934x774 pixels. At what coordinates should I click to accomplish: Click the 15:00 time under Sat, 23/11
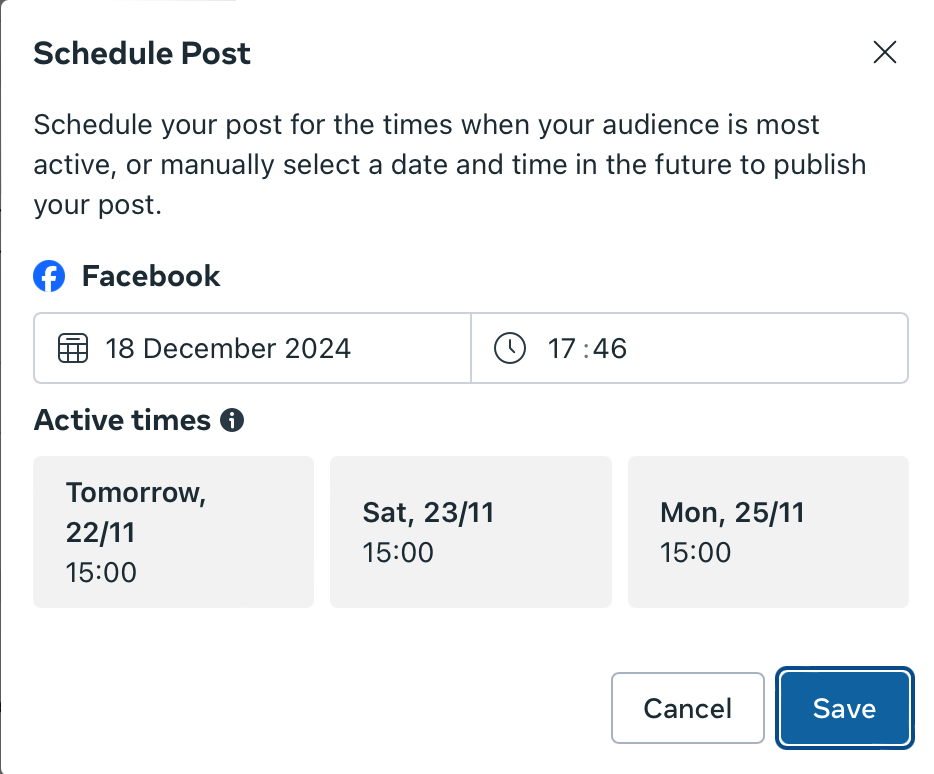coord(398,552)
